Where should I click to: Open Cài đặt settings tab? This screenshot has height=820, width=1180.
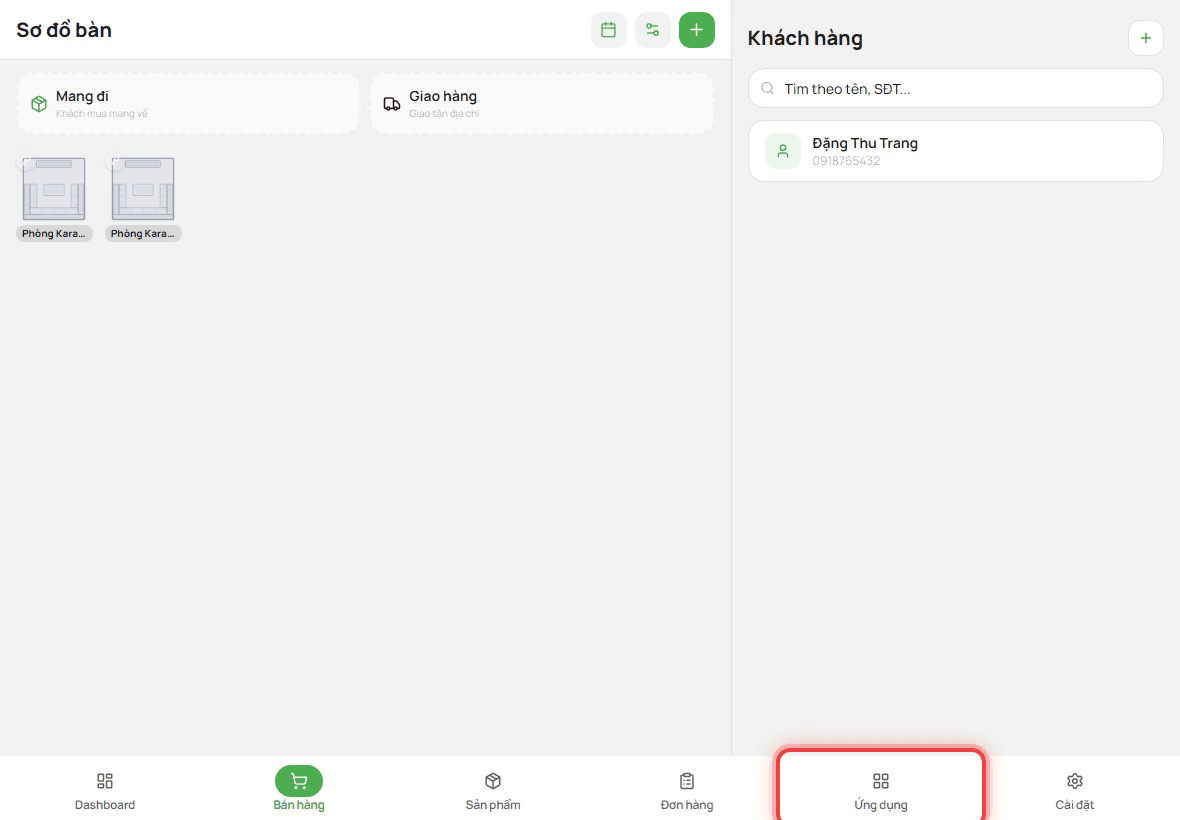point(1075,790)
